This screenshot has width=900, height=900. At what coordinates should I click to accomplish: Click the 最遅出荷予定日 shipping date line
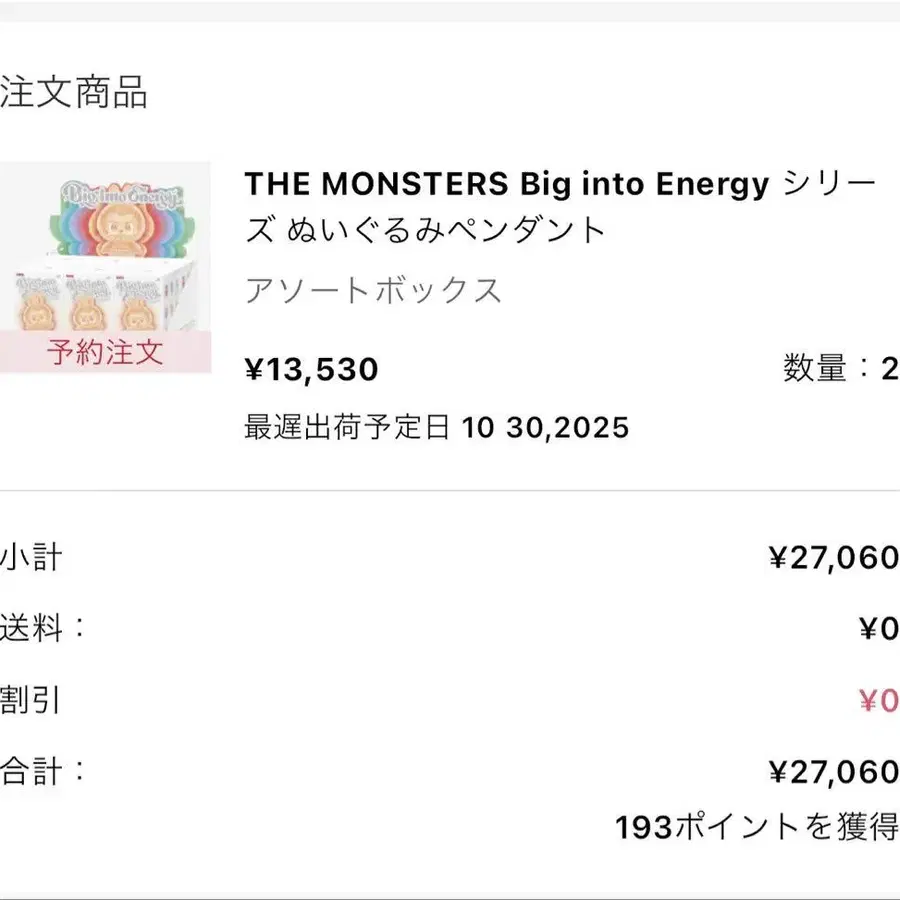click(437, 428)
